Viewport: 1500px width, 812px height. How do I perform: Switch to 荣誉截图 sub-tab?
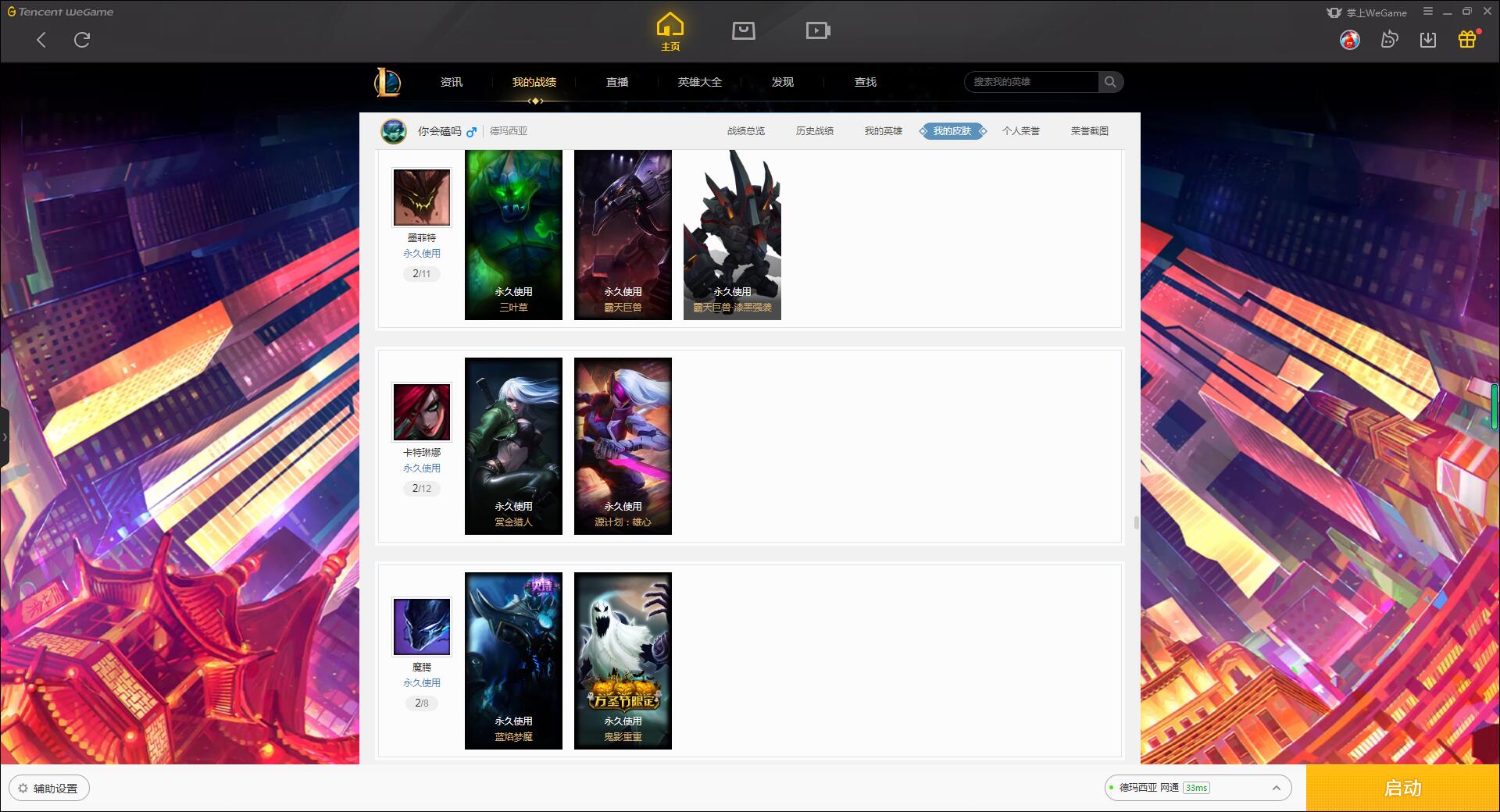click(1090, 131)
